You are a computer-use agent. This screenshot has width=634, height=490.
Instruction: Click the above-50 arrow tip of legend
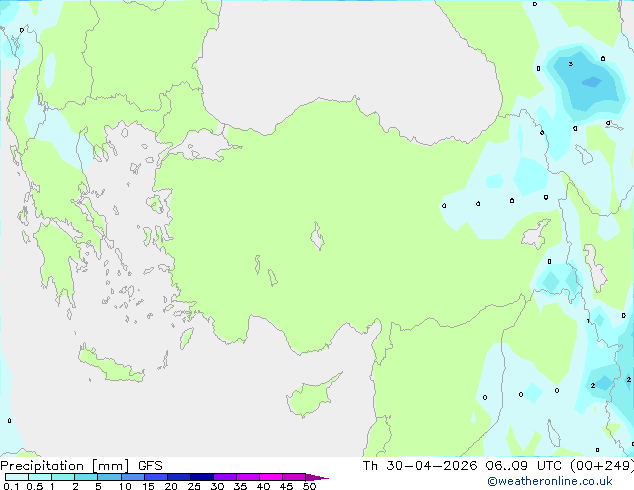(x=317, y=477)
